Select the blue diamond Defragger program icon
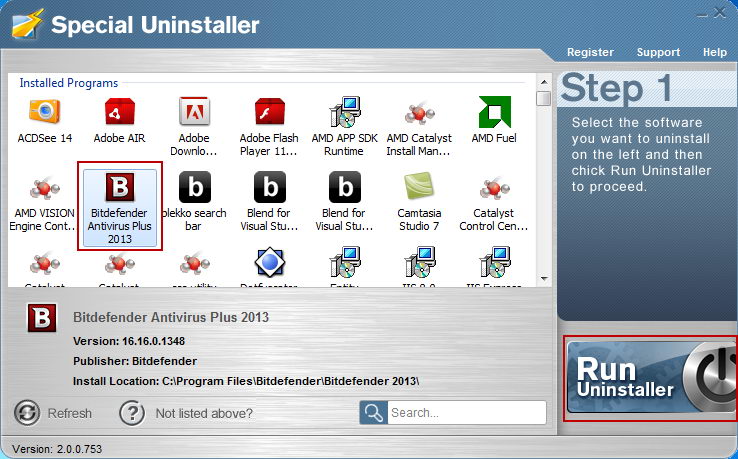 coord(270,262)
